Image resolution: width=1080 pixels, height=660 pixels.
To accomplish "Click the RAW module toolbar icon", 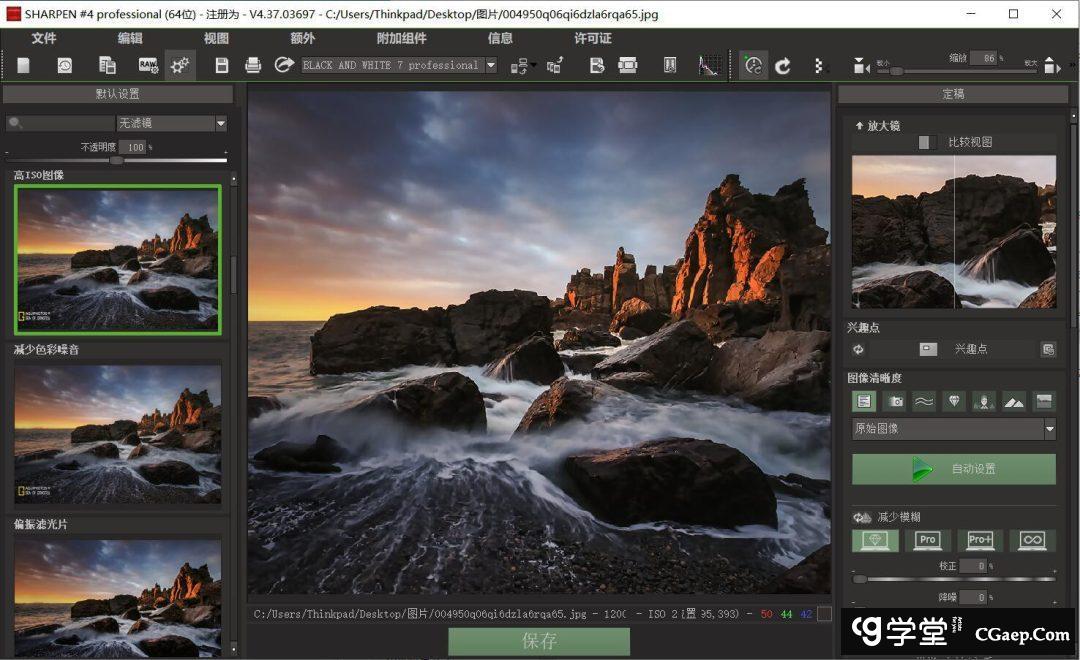I will (x=148, y=66).
